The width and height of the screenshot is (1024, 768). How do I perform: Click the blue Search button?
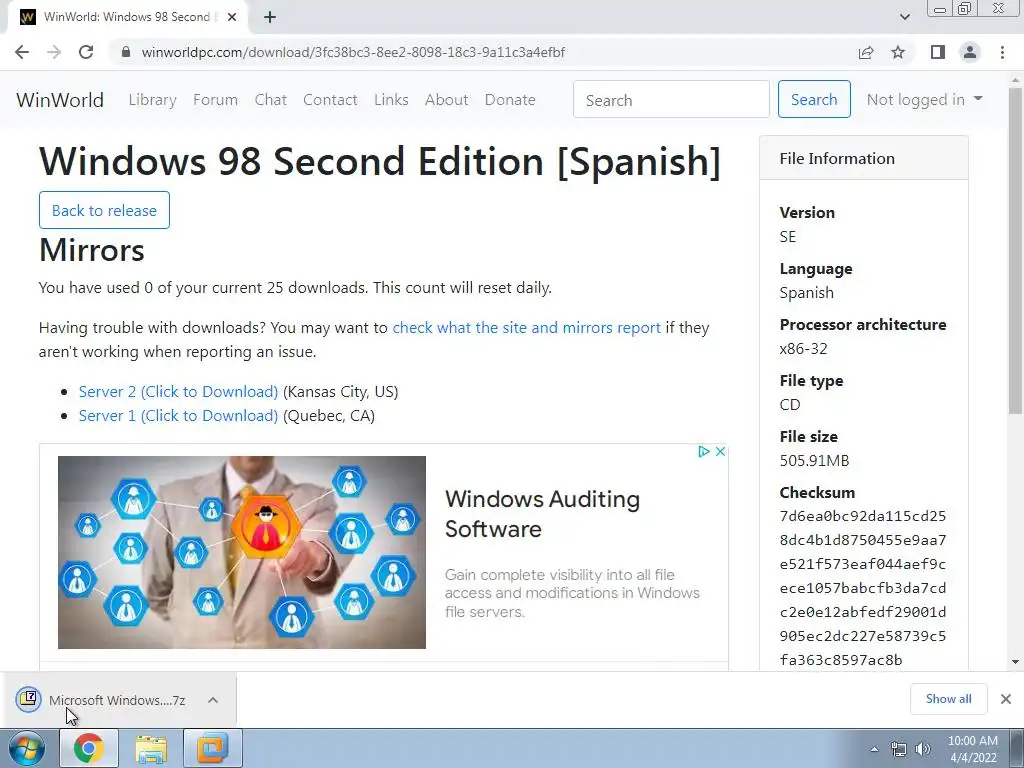[x=814, y=99]
